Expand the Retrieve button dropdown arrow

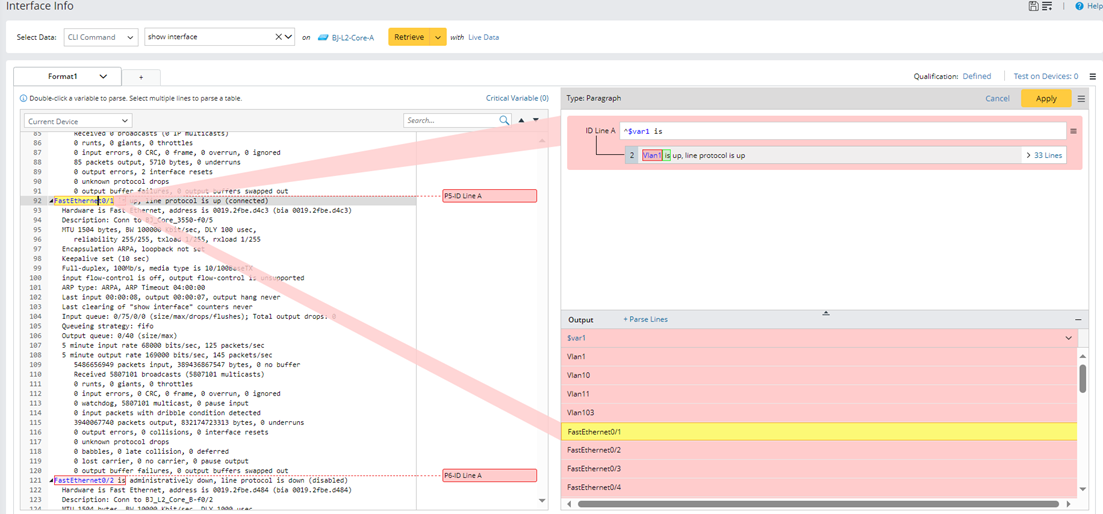pyautogui.click(x=439, y=37)
